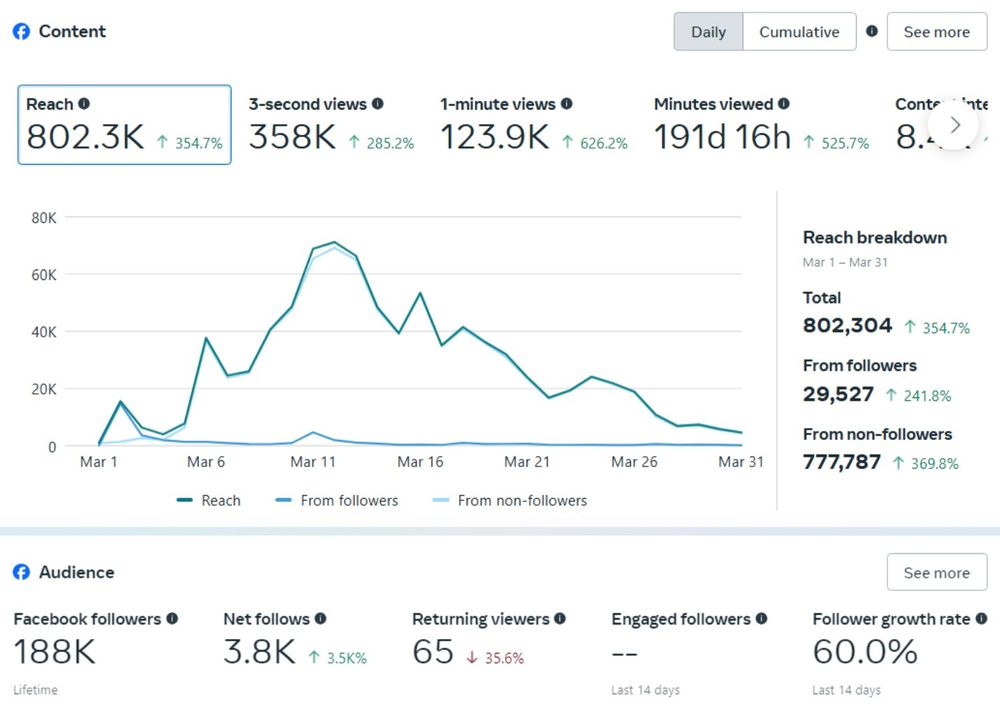1000x711 pixels.
Task: Open the info icon next to Returning viewers
Action: pos(560,618)
